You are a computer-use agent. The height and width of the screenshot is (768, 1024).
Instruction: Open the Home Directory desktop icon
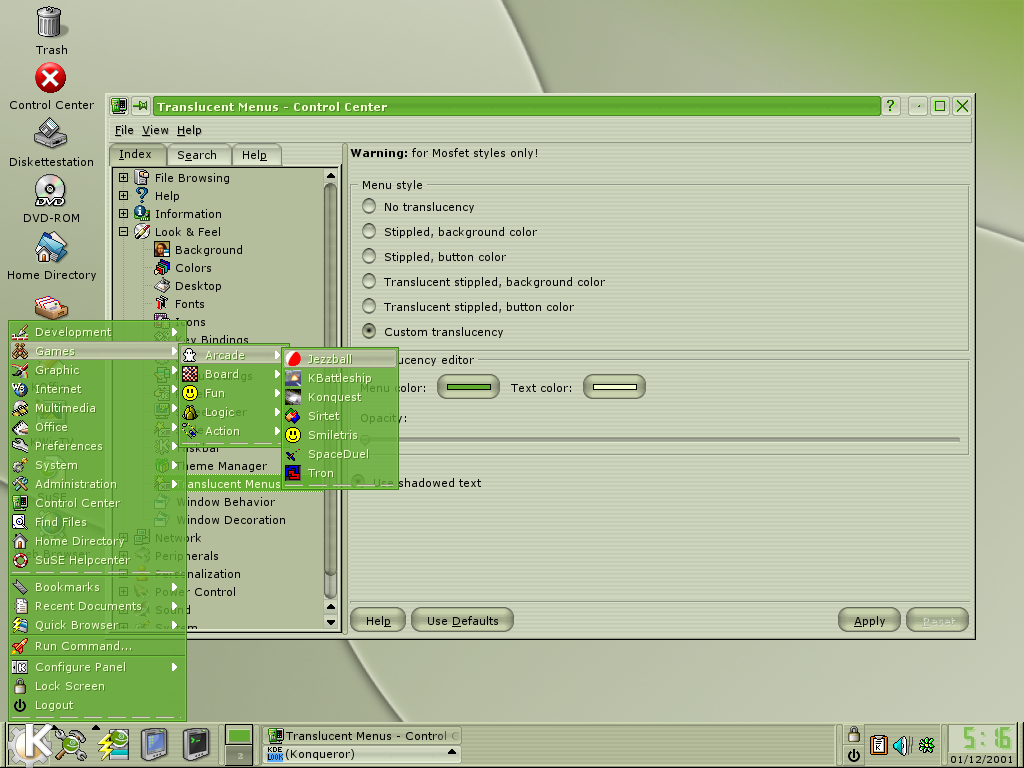click(51, 256)
